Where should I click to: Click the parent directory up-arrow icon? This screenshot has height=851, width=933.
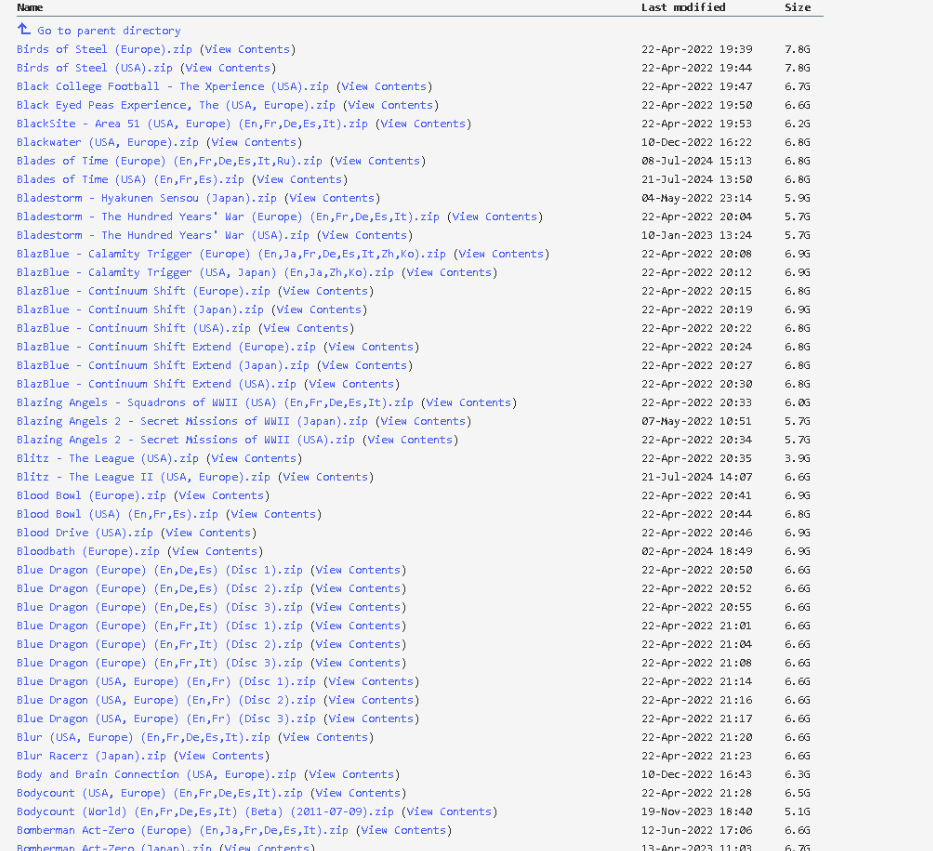coord(24,29)
